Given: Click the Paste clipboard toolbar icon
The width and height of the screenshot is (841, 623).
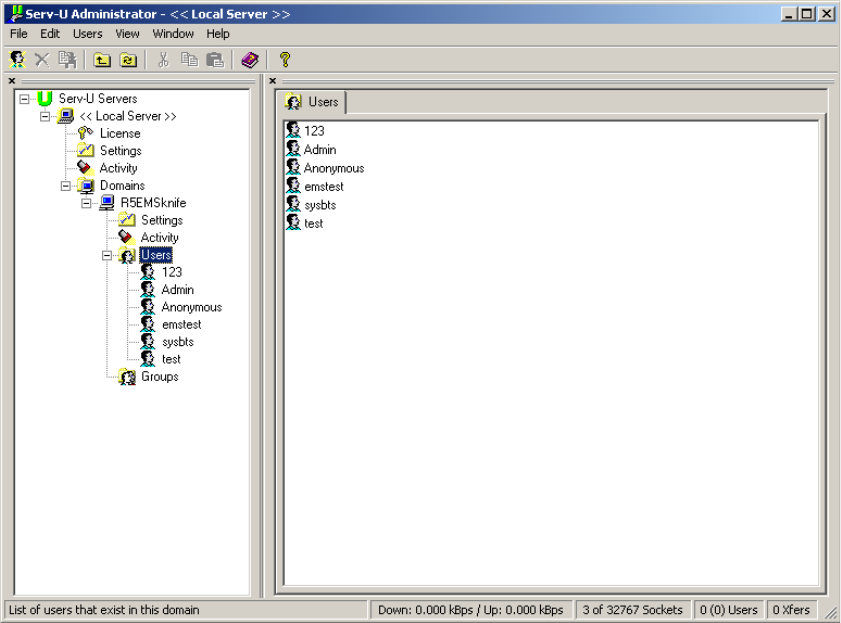Looking at the screenshot, I should (x=215, y=60).
